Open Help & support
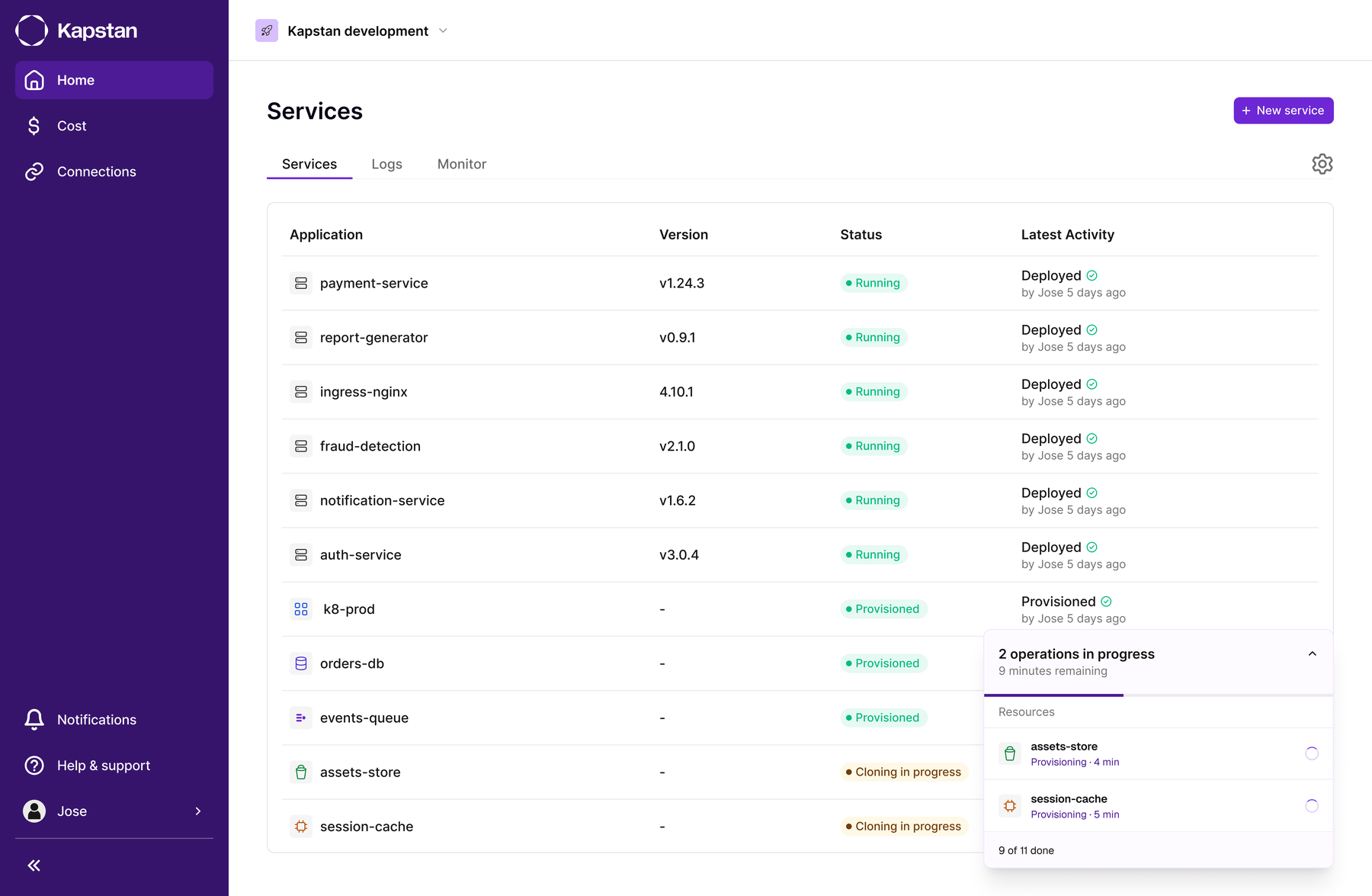Viewport: 1372px width, 896px height. click(x=114, y=766)
